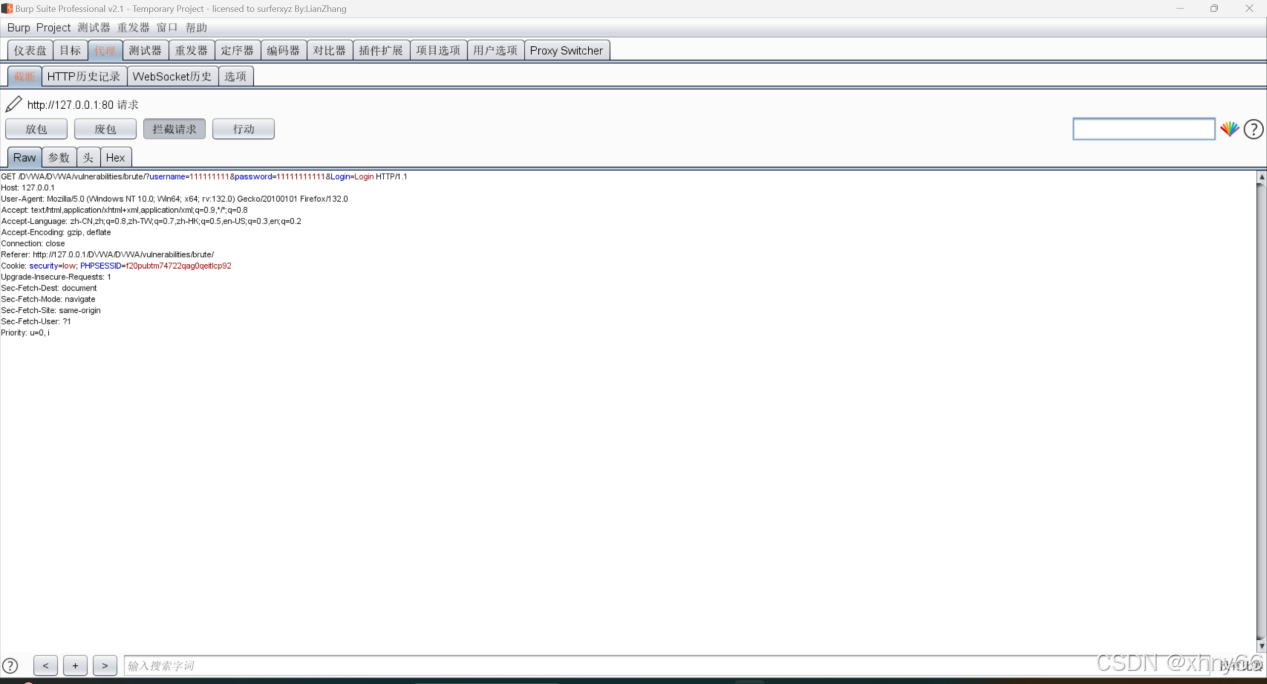Click the 放包 forward button

pyautogui.click(x=37, y=129)
